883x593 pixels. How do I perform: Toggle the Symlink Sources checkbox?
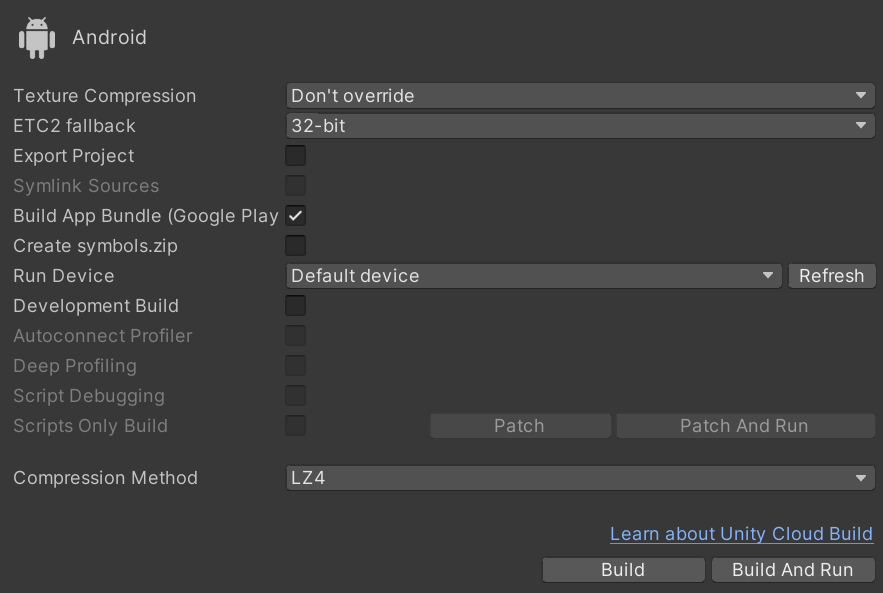tap(296, 186)
